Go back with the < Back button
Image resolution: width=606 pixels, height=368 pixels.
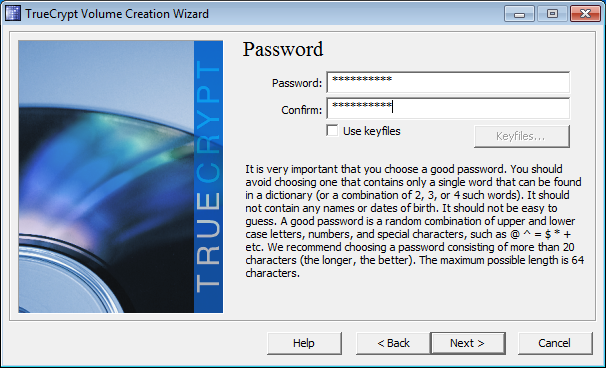(393, 343)
